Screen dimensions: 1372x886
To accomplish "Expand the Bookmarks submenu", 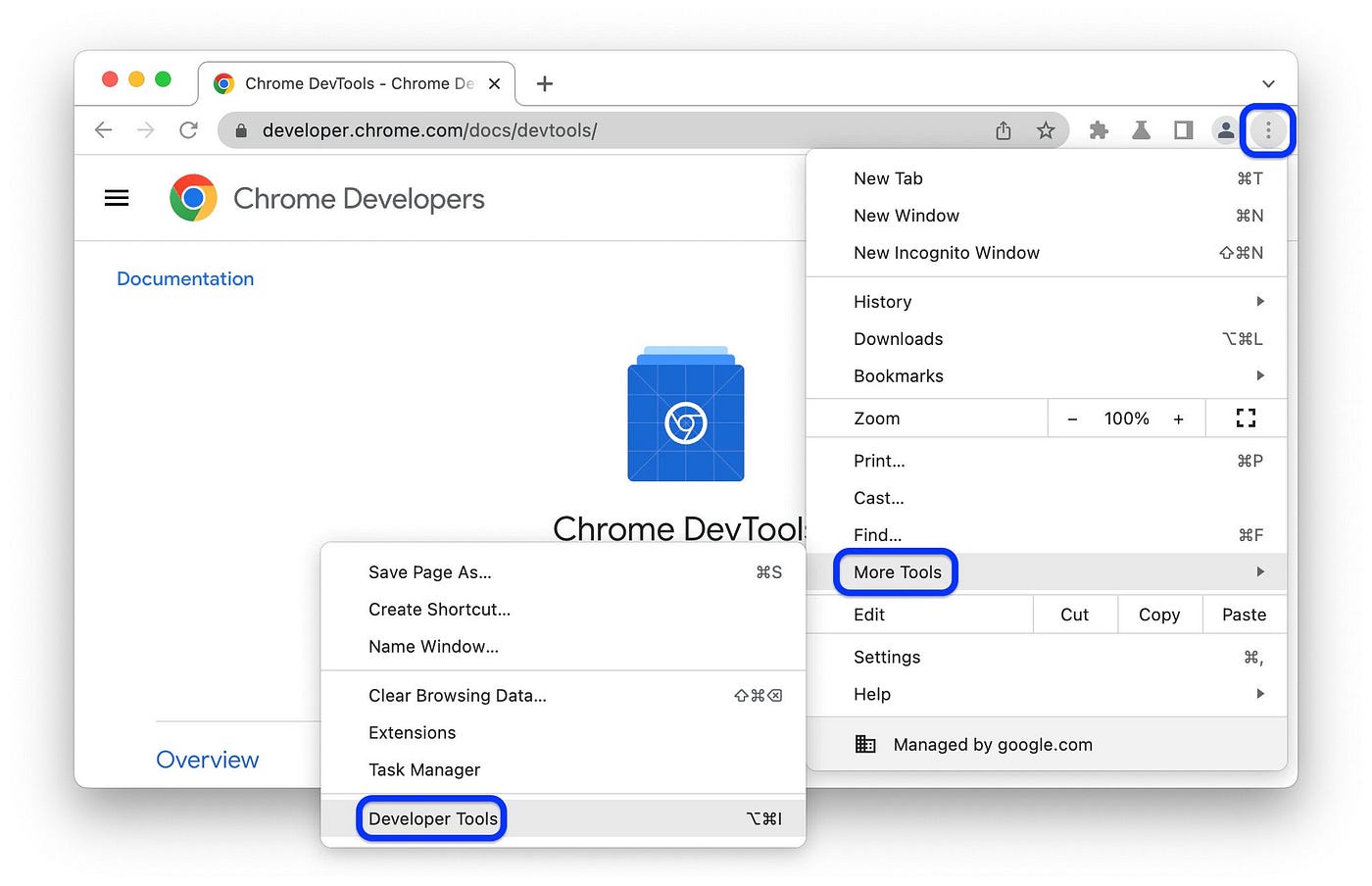I will tap(1046, 376).
